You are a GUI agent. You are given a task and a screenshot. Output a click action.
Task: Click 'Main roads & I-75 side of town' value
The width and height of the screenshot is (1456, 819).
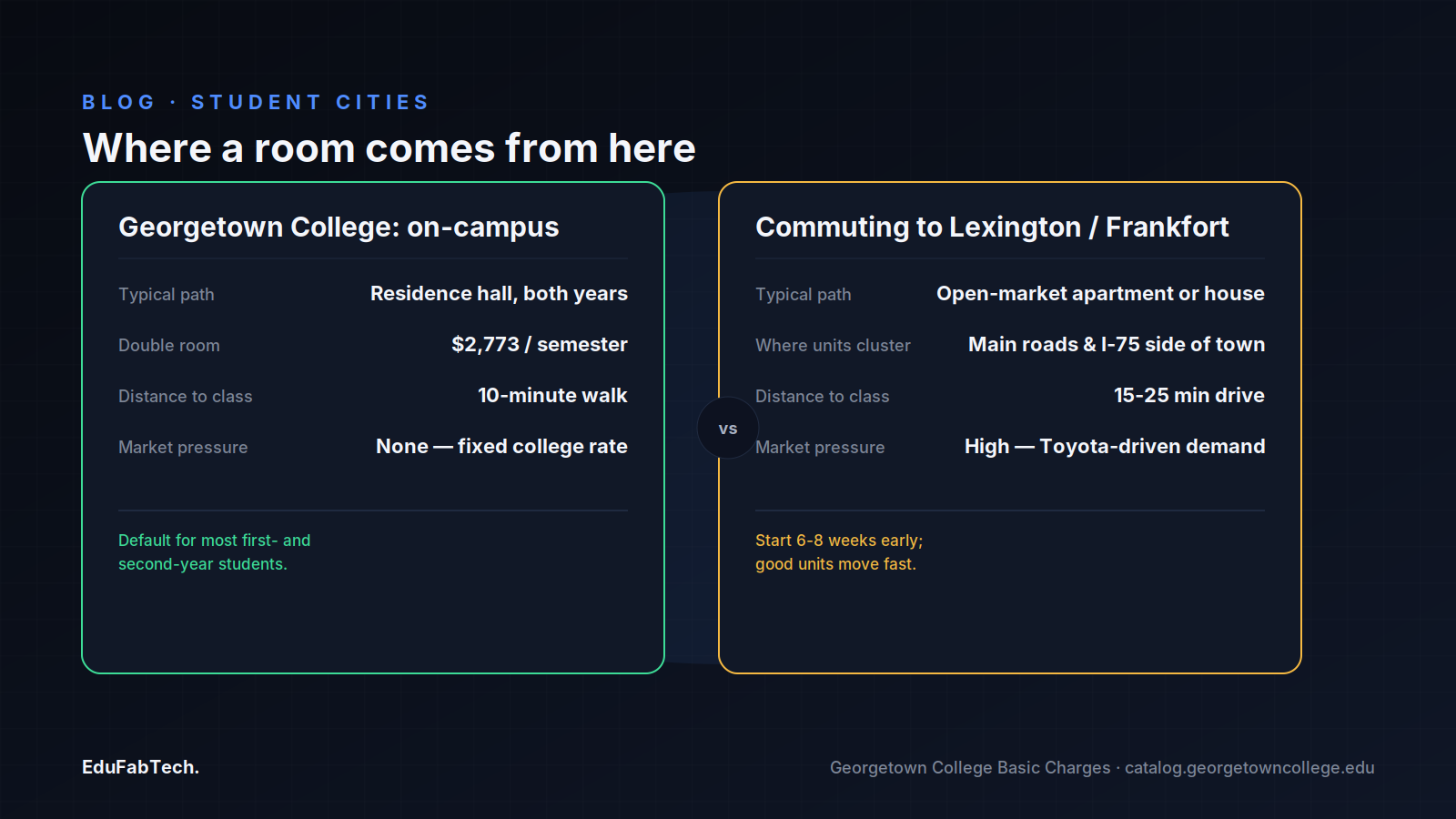[x=1117, y=344]
